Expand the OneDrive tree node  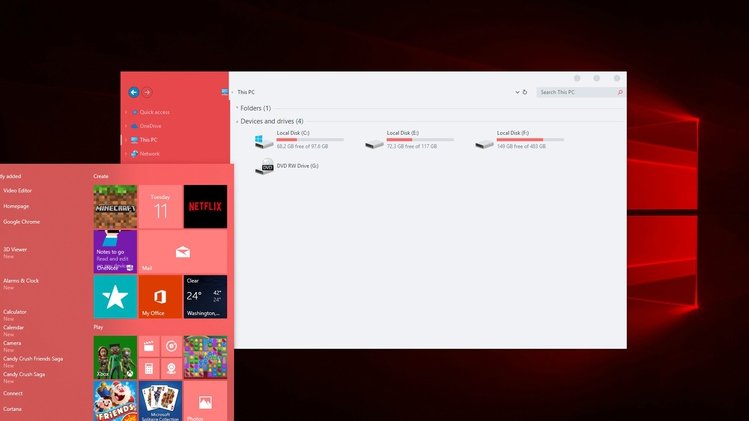tap(126, 126)
